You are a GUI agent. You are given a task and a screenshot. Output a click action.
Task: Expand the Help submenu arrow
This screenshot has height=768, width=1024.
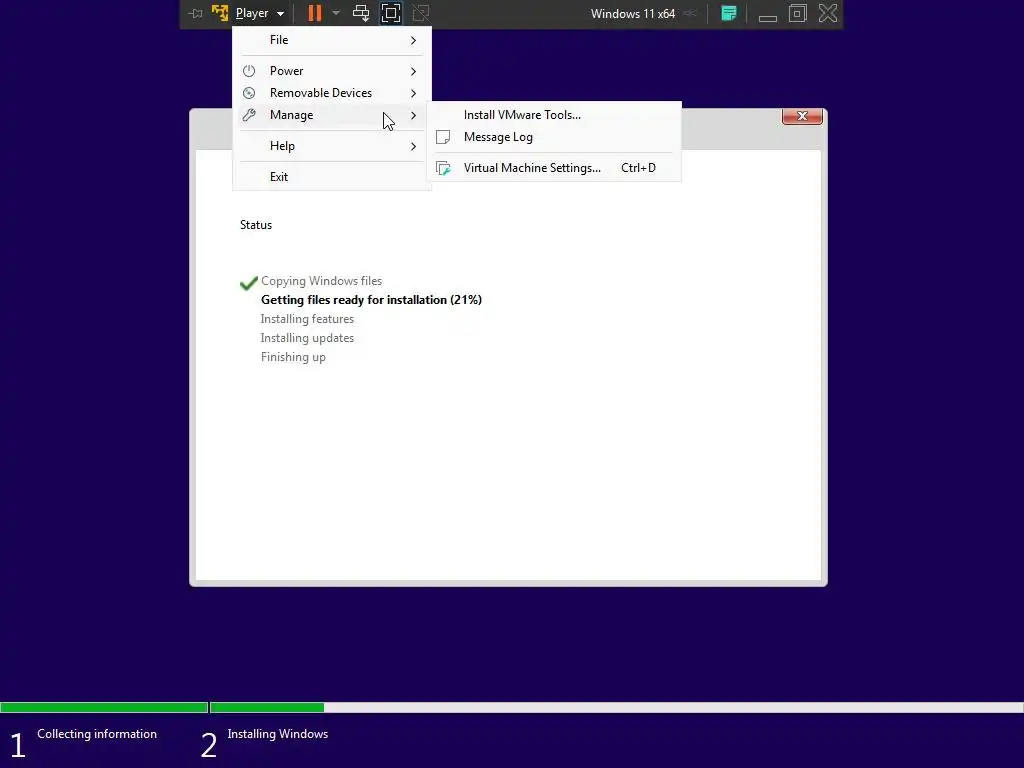(413, 146)
